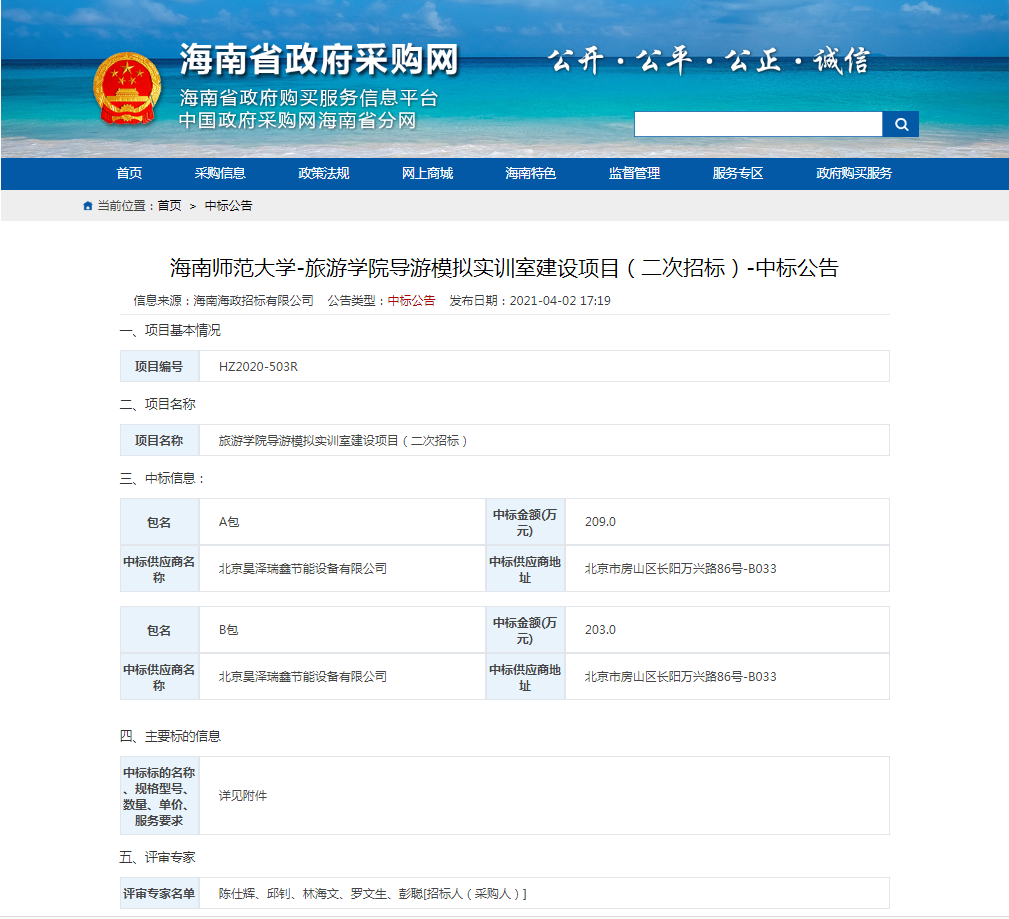Open 政府购买服务 in the navigation bar

point(854,173)
